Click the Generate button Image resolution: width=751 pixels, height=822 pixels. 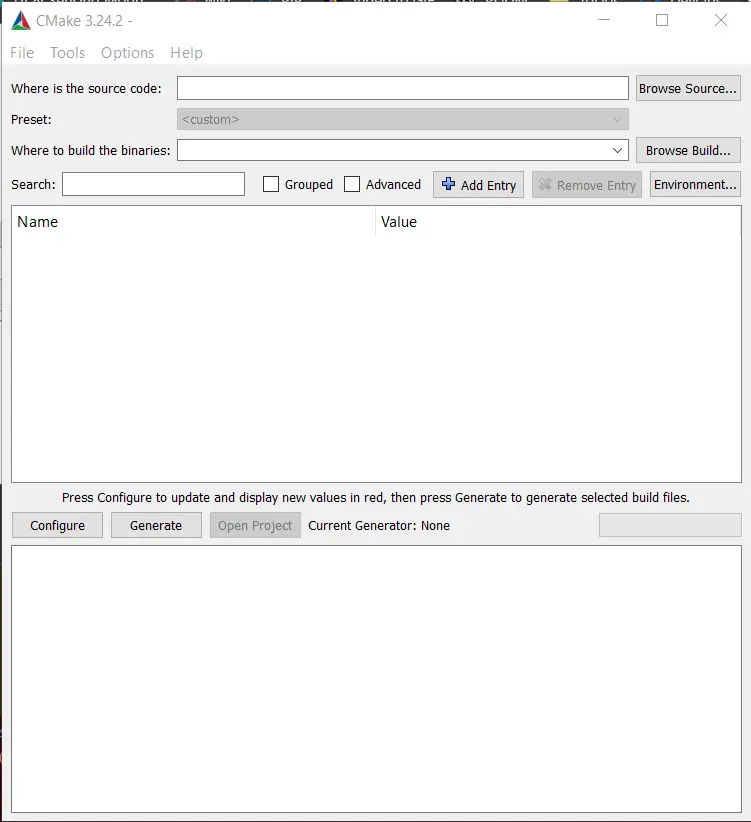pyautogui.click(x=156, y=525)
